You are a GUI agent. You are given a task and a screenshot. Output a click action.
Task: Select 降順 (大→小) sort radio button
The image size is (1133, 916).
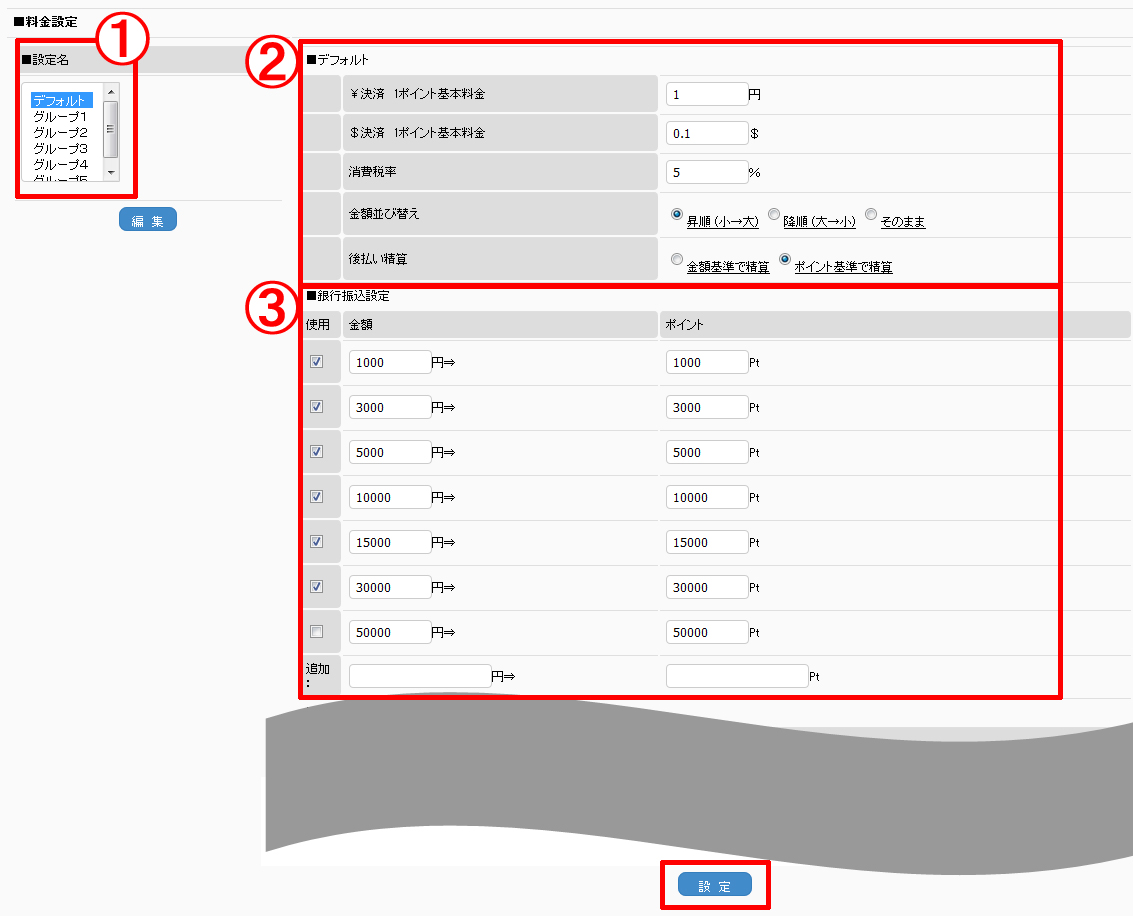coord(774,214)
